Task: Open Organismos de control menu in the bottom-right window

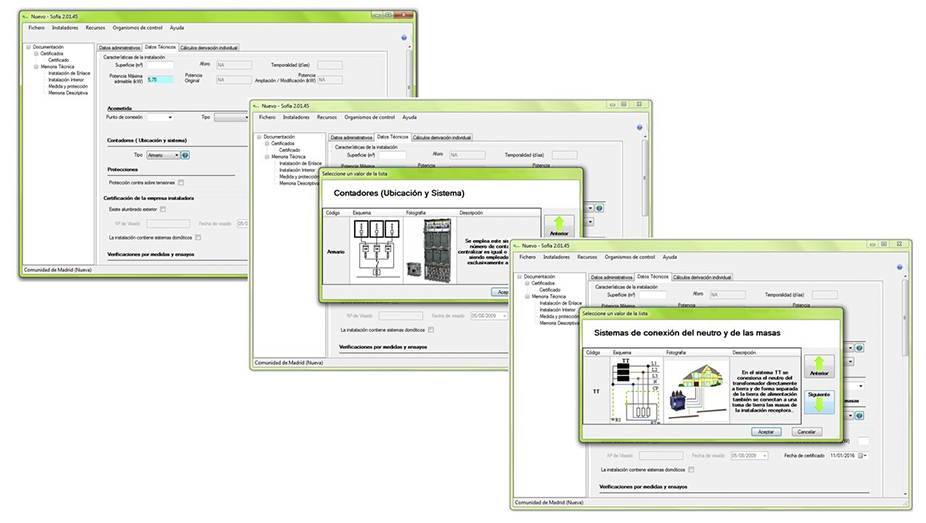Action: [630, 257]
